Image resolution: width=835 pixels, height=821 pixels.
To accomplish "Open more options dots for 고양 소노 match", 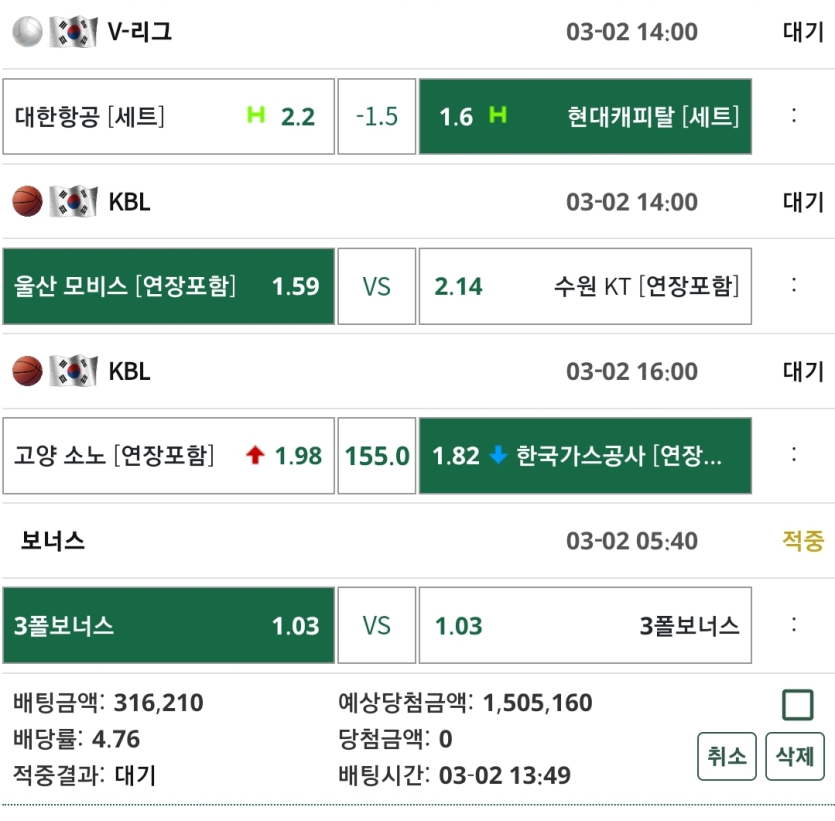I will coord(794,456).
